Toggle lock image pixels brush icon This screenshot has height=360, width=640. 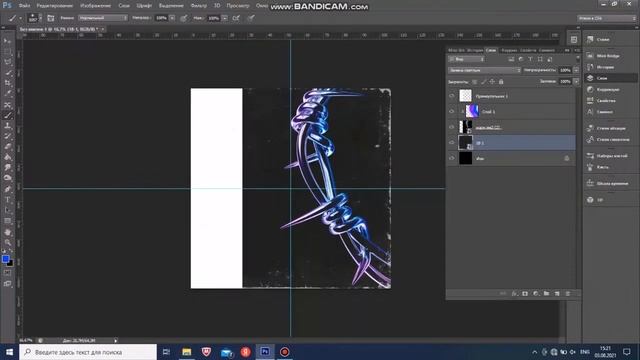pos(483,82)
